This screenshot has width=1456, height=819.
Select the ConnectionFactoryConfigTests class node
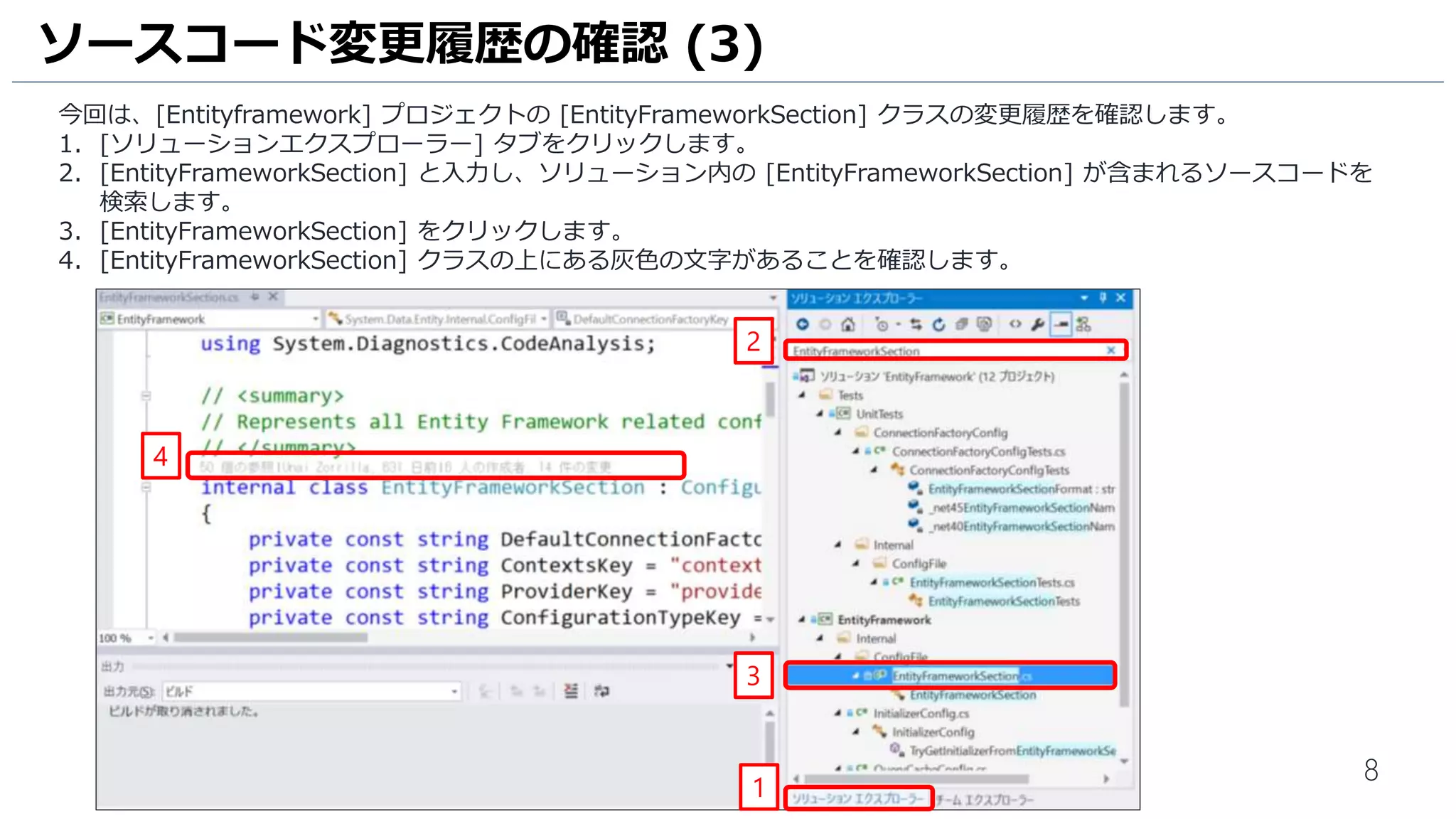click(x=989, y=470)
